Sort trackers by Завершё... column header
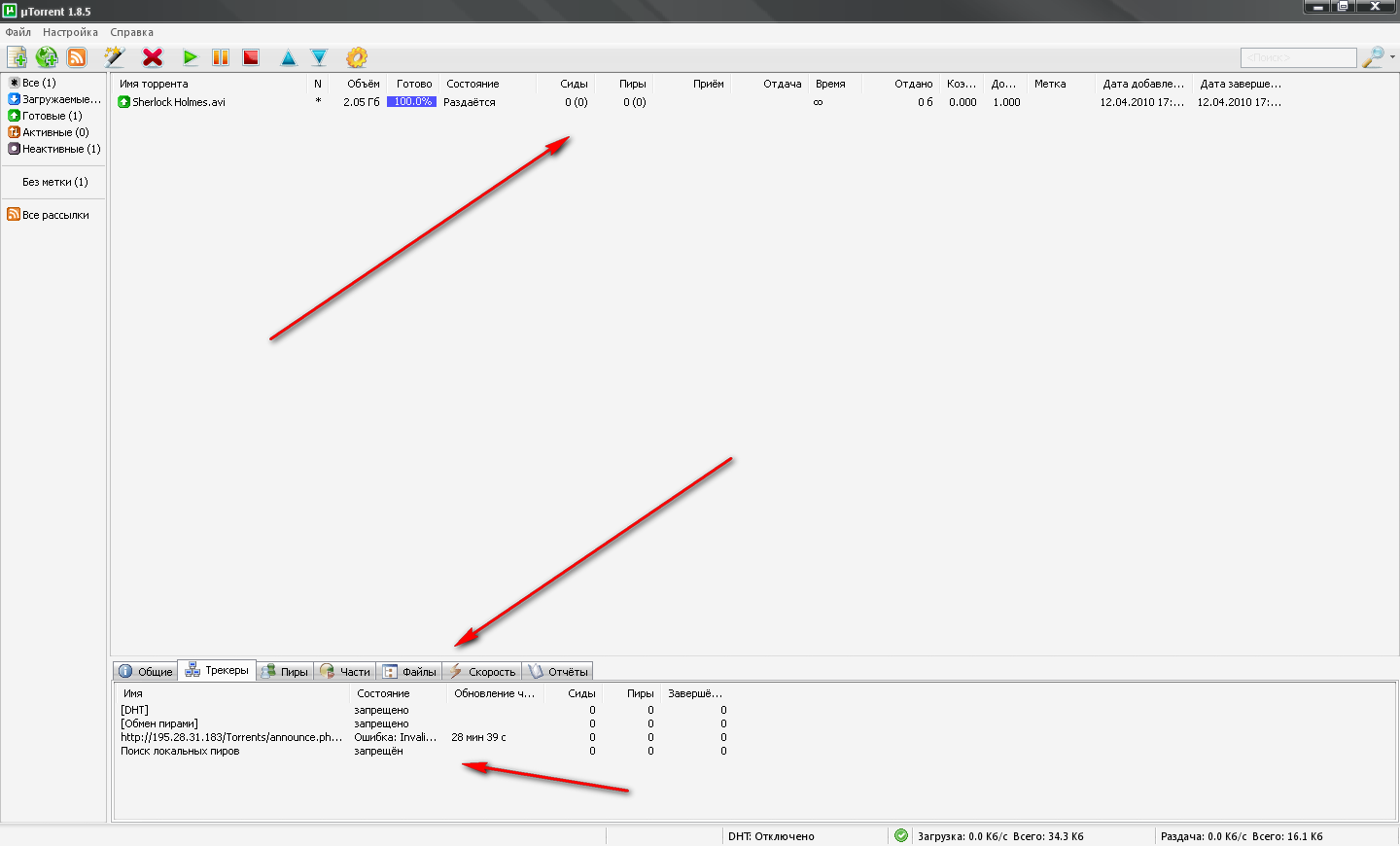The height and width of the screenshot is (846, 1400). point(695,693)
